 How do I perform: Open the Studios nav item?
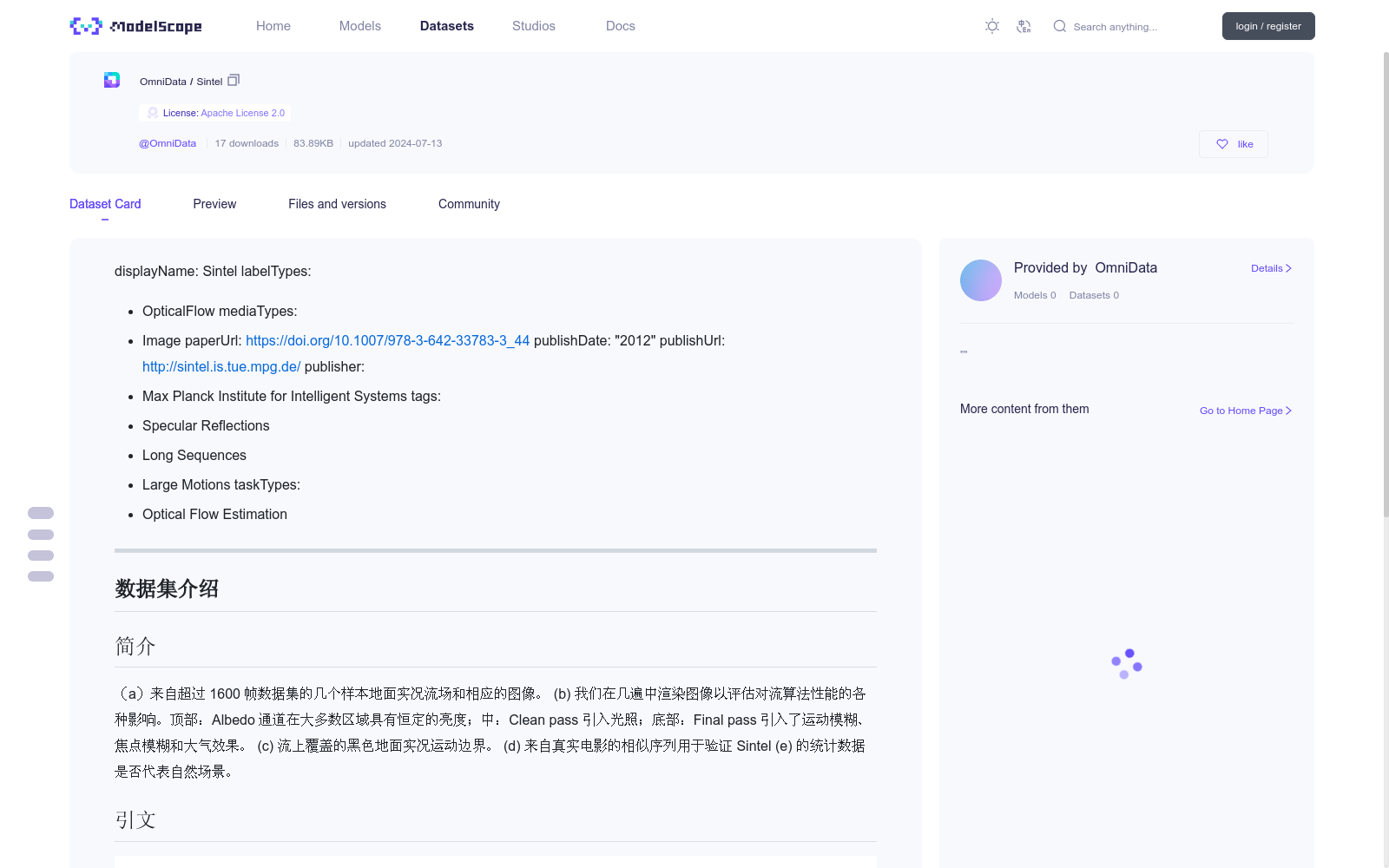pos(534,26)
